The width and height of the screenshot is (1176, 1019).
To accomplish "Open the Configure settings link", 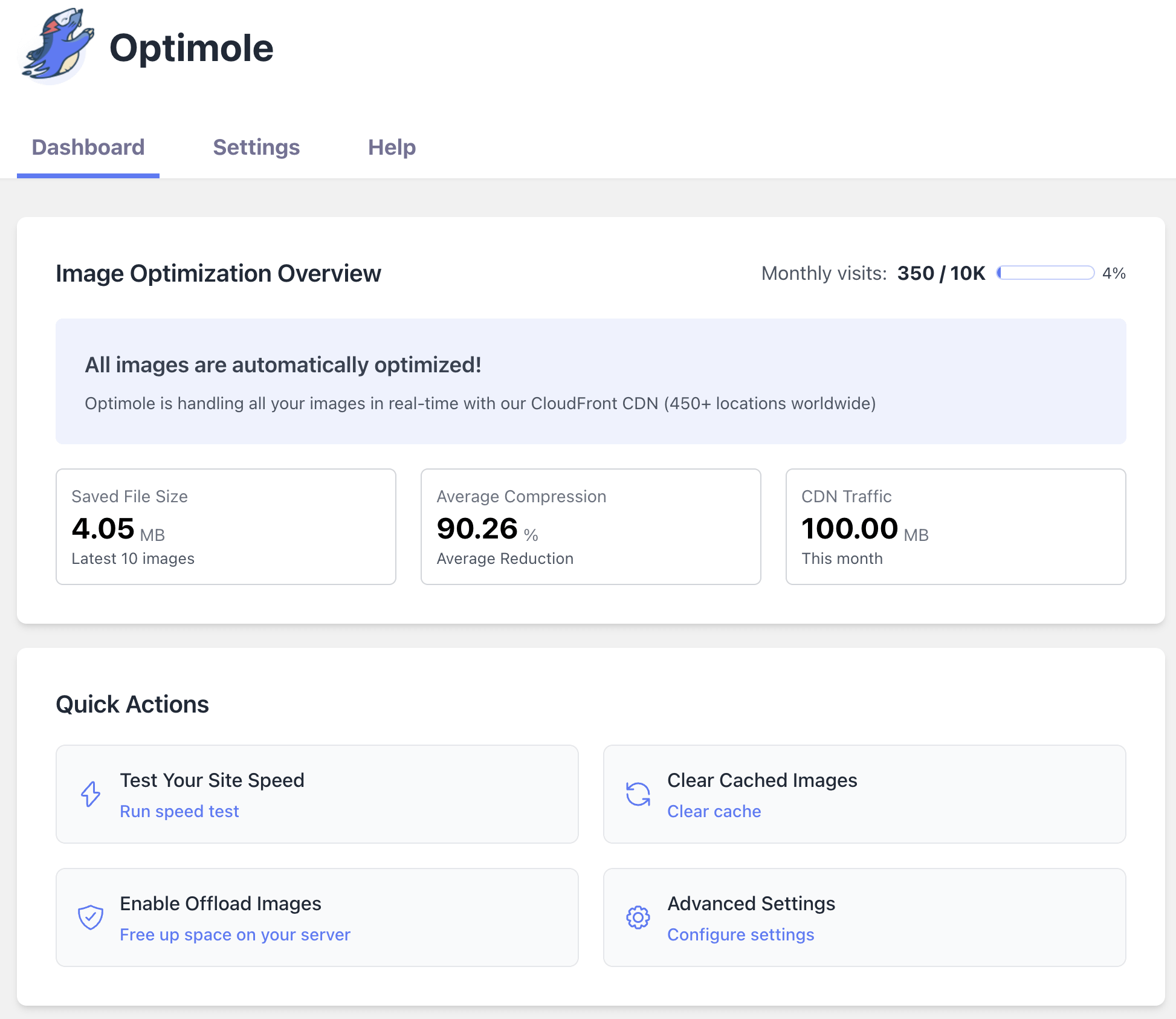I will tap(740, 934).
